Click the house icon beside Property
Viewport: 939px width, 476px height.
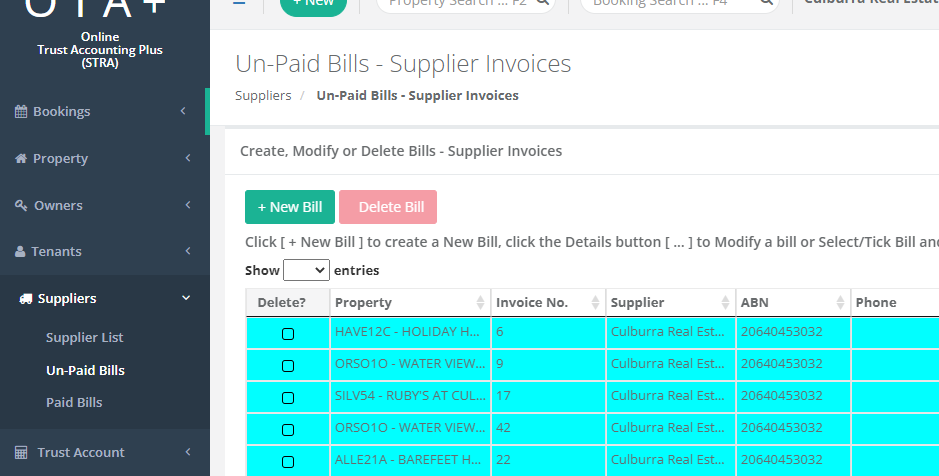[x=20, y=159]
